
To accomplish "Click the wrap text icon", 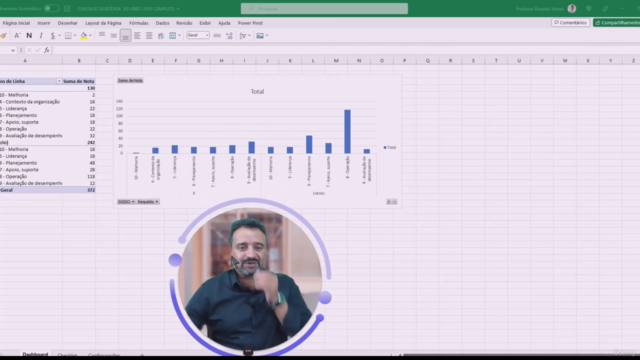I will [x=161, y=36].
